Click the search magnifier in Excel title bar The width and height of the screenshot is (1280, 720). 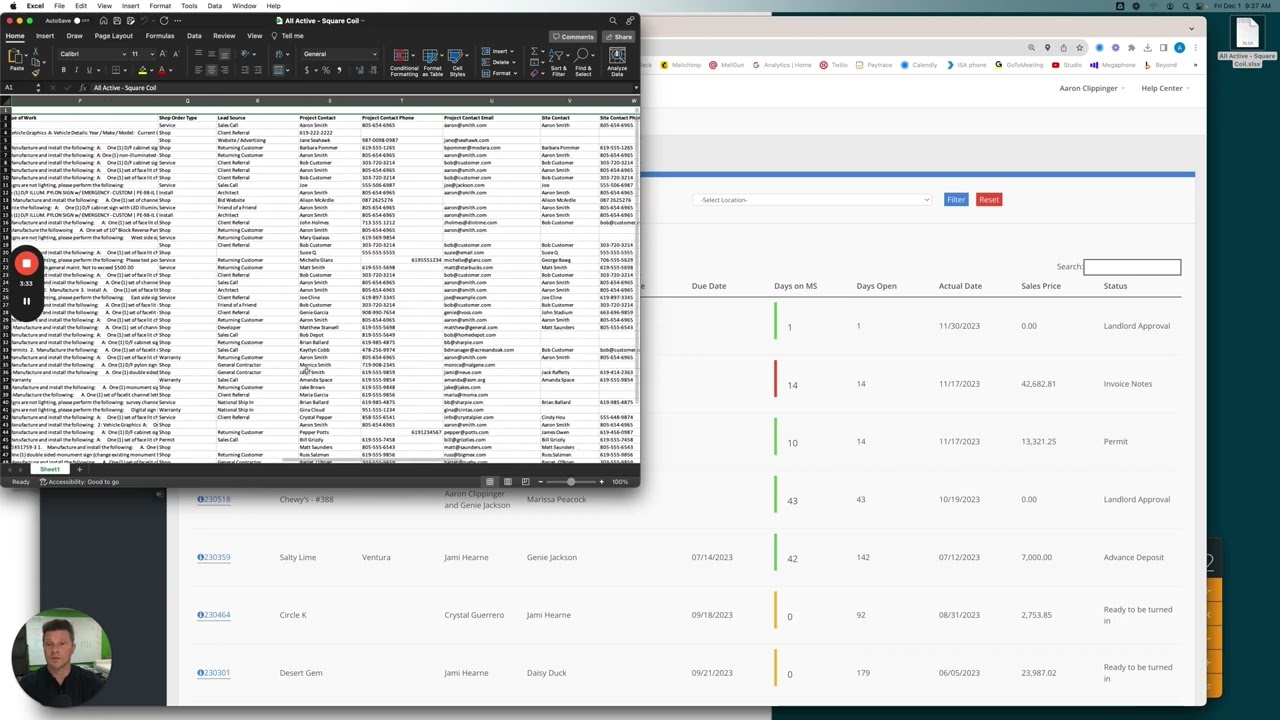(613, 21)
